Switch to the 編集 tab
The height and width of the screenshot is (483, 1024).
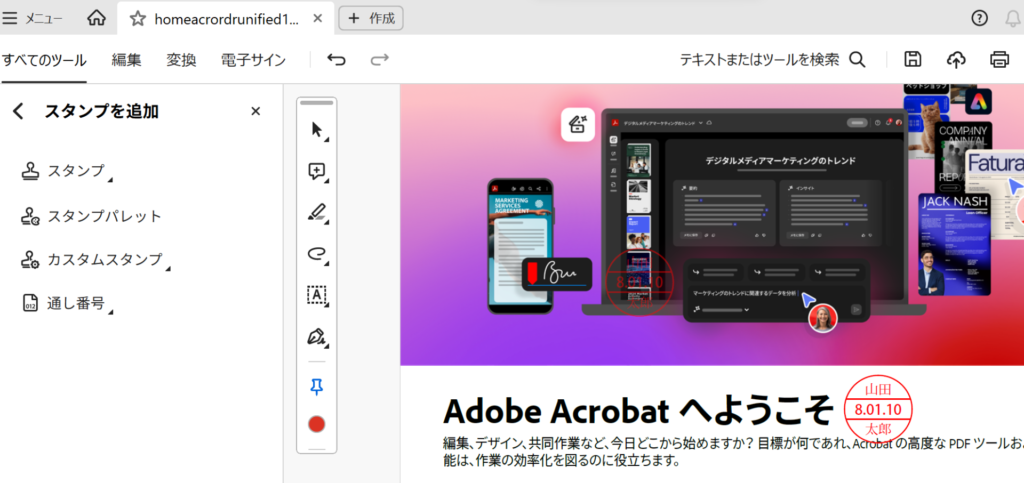[126, 60]
